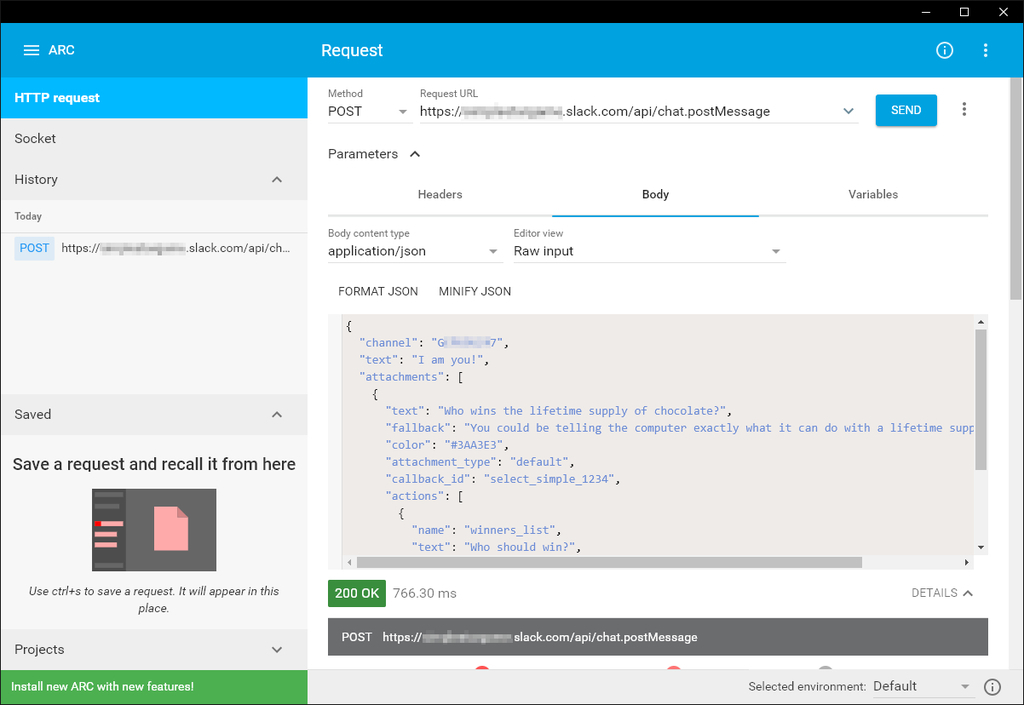The width and height of the screenshot is (1024, 705).
Task: Format the JSON body
Action: pyautogui.click(x=378, y=291)
